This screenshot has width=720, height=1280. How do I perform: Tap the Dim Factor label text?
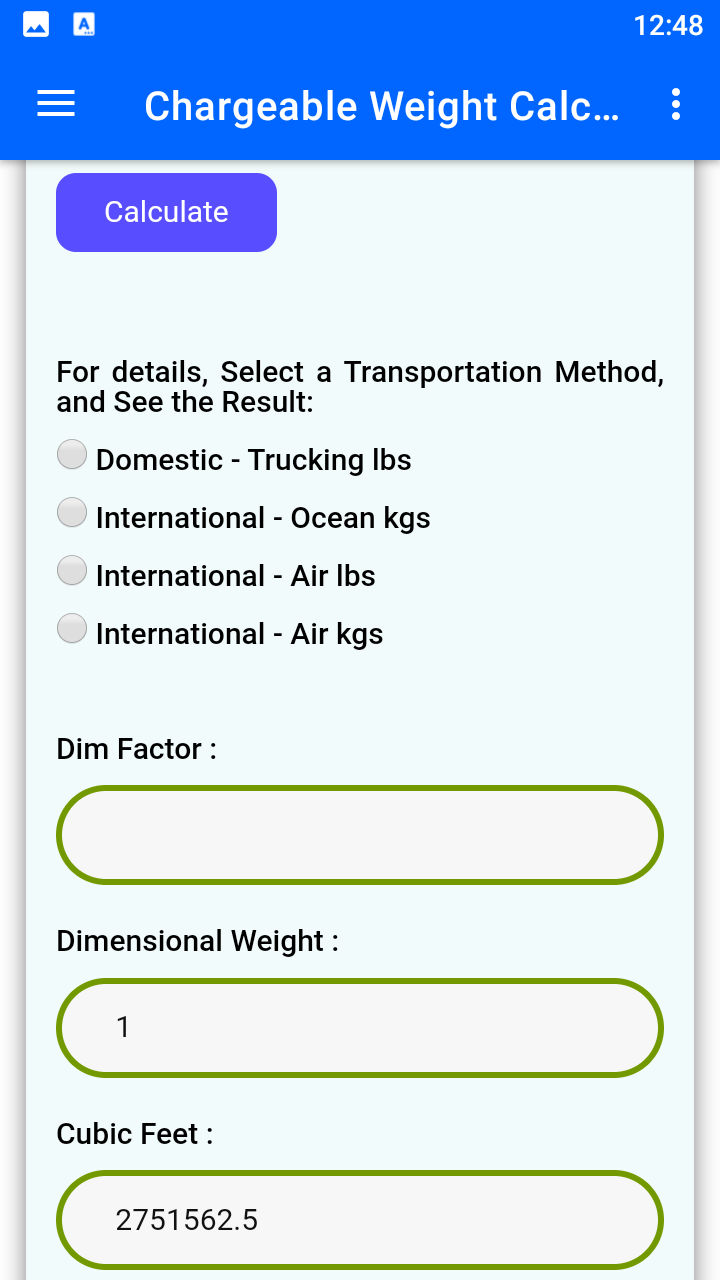(135, 748)
